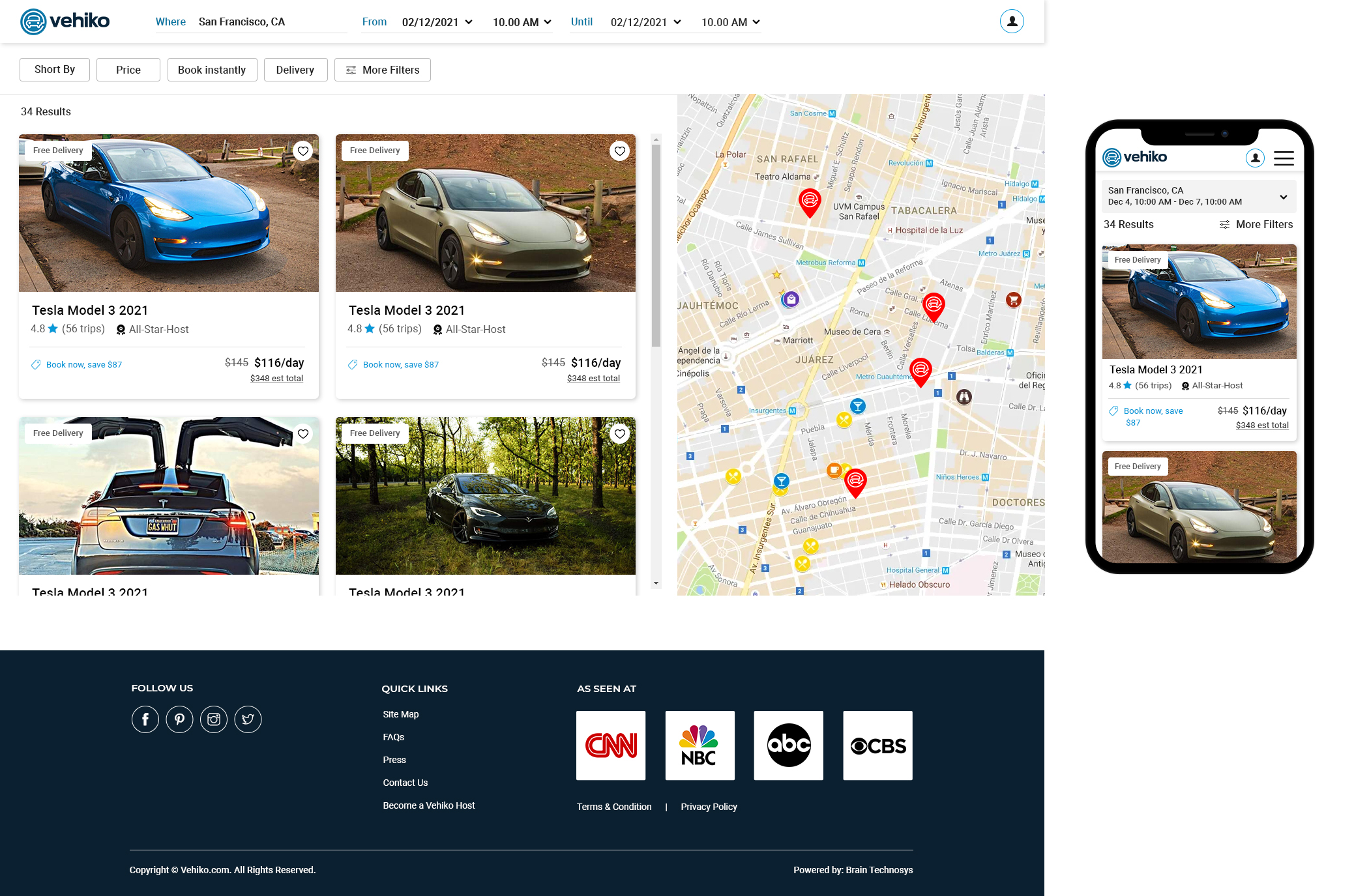The width and height of the screenshot is (1369, 896).
Task: Click the Twitter bird icon
Action: pyautogui.click(x=248, y=719)
